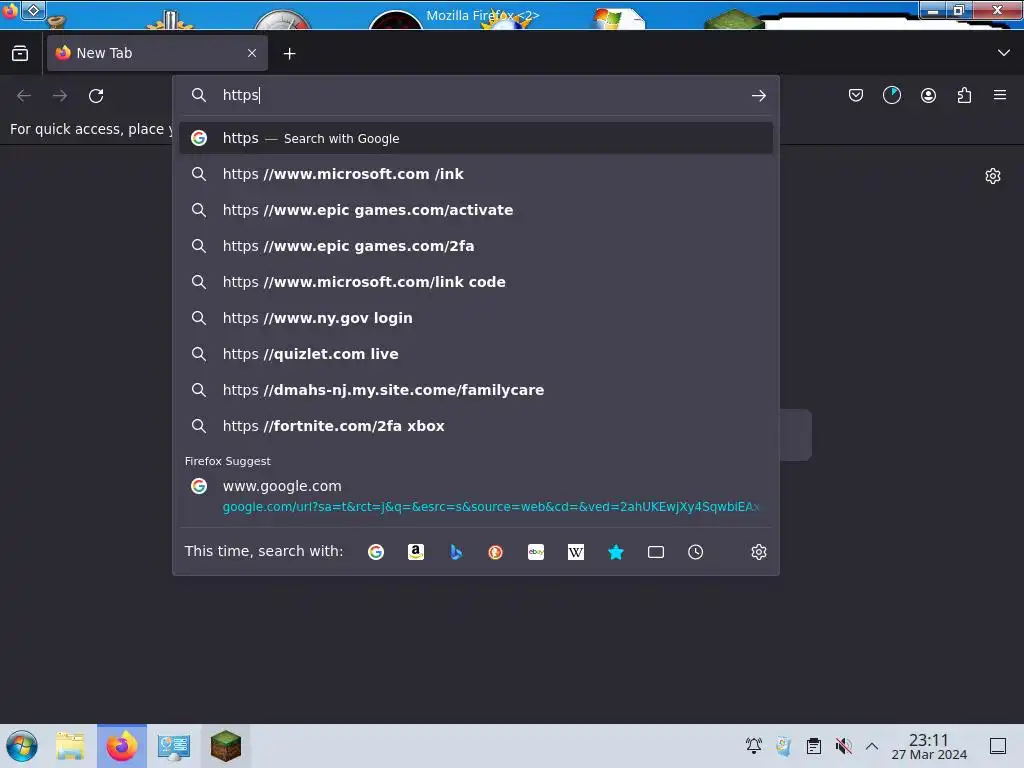
Task: Open the Save to Pocket icon
Action: pyautogui.click(x=856, y=96)
